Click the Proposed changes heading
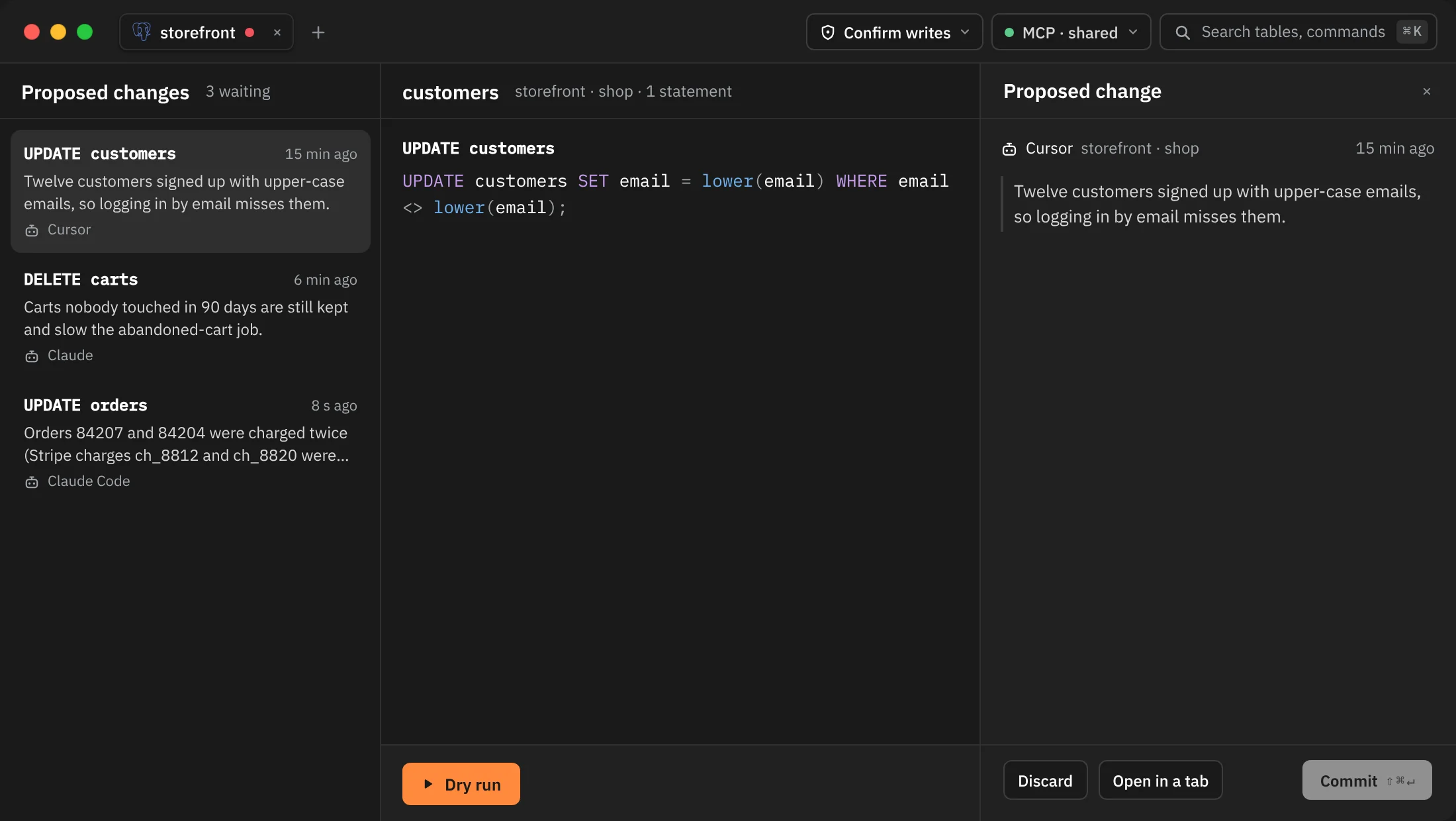 (x=105, y=92)
